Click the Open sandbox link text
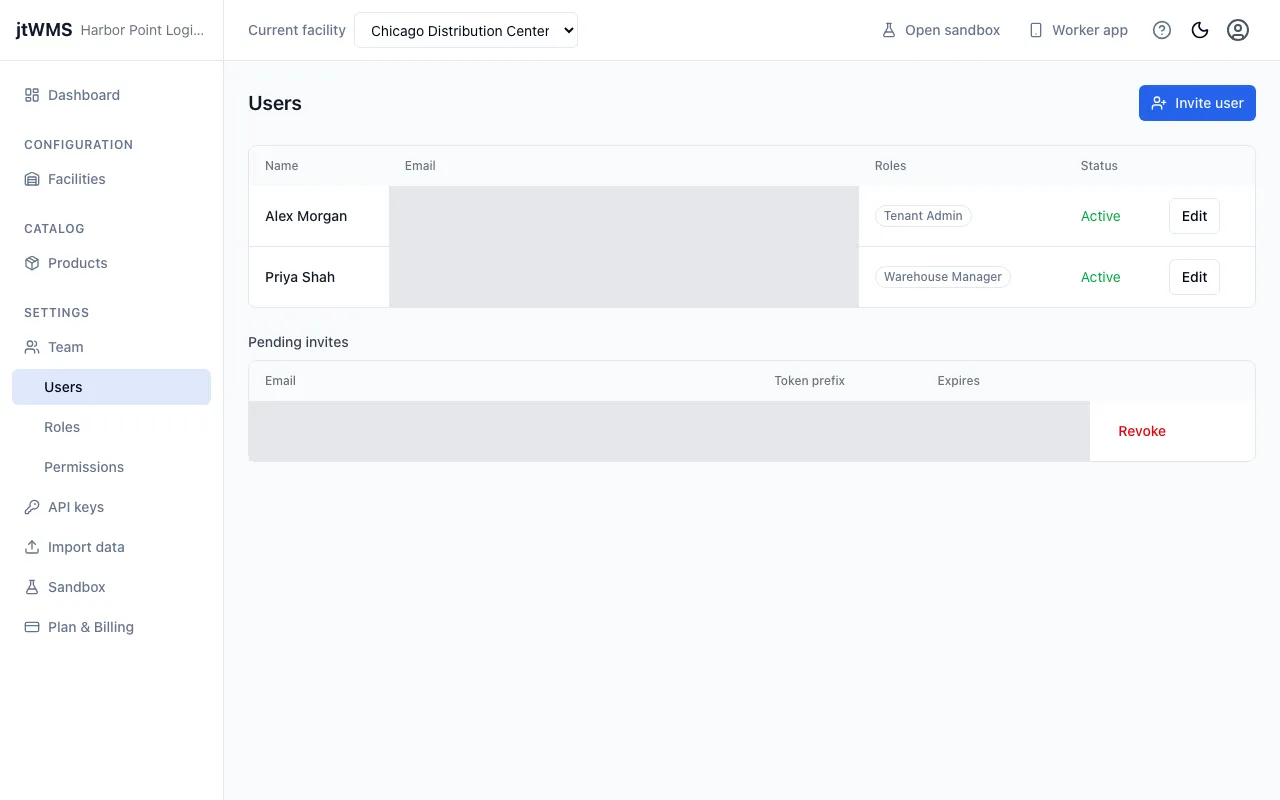 point(952,30)
